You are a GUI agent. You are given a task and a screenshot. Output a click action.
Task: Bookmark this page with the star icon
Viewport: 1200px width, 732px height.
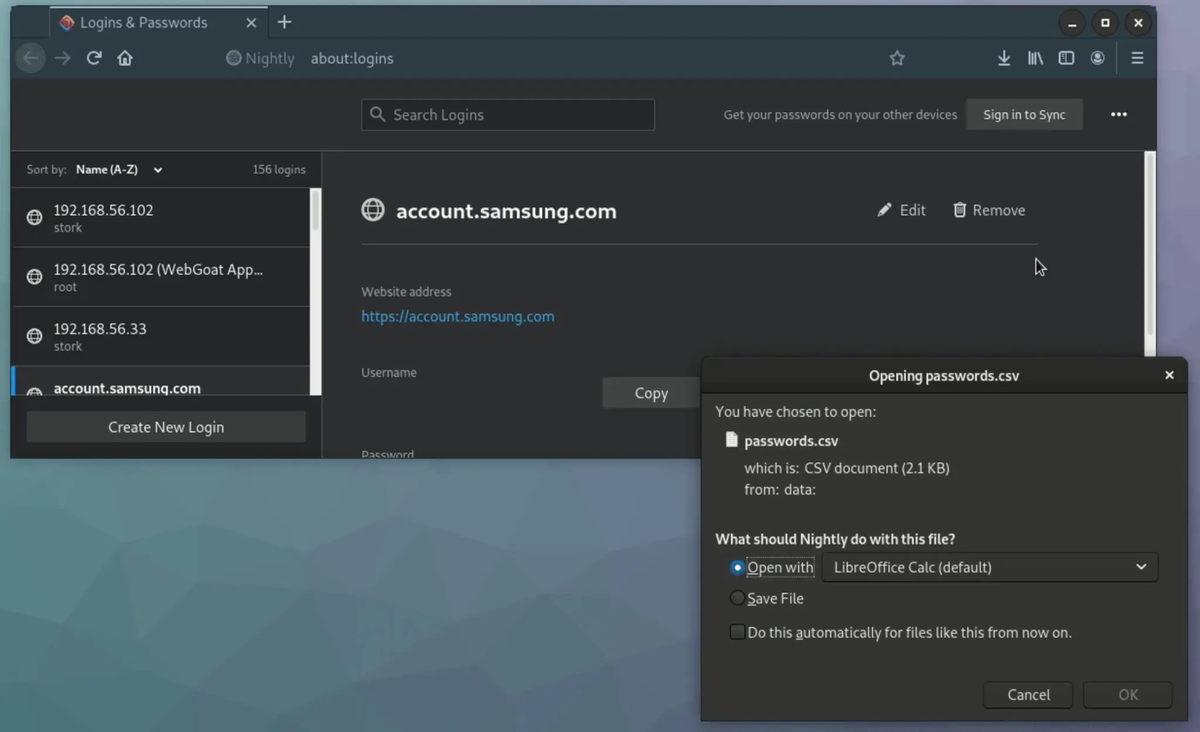[897, 58]
